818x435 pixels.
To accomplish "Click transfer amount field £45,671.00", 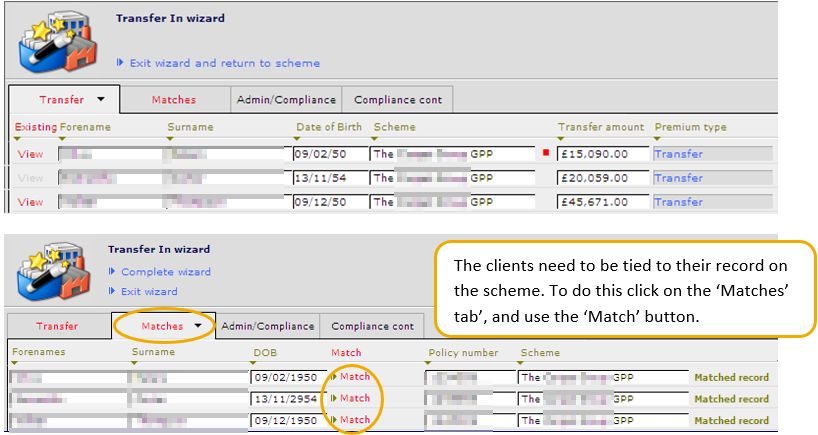I will [x=603, y=202].
